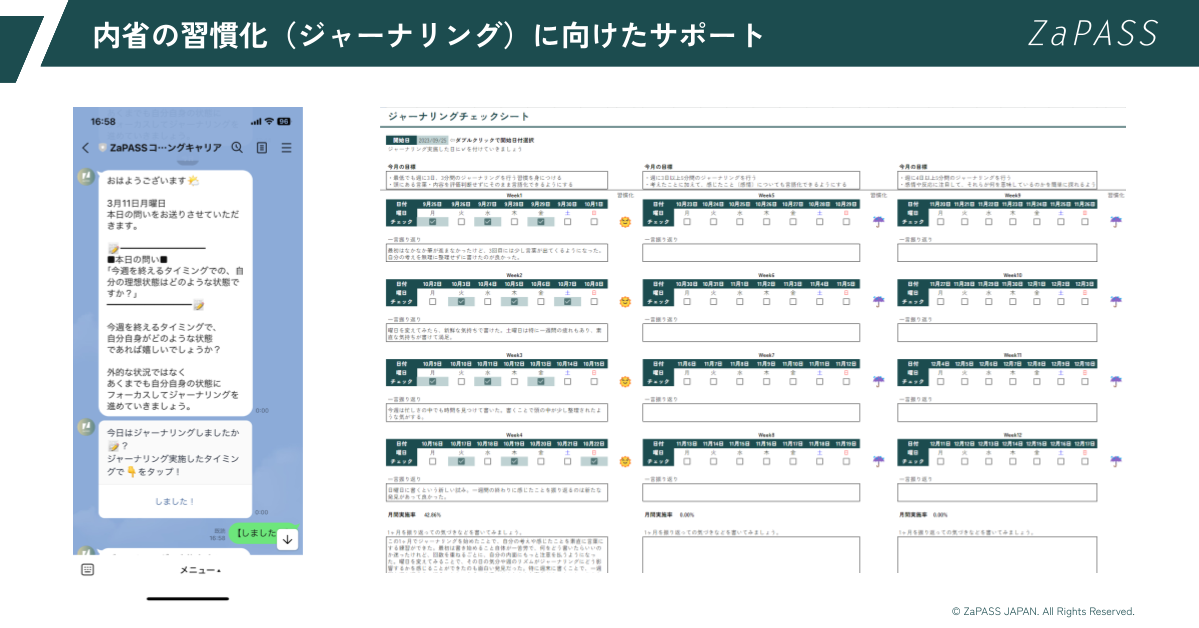This screenshot has width=1199, height=628.
Task: Click the signal strength icon in the phone status bar
Action: click(256, 122)
